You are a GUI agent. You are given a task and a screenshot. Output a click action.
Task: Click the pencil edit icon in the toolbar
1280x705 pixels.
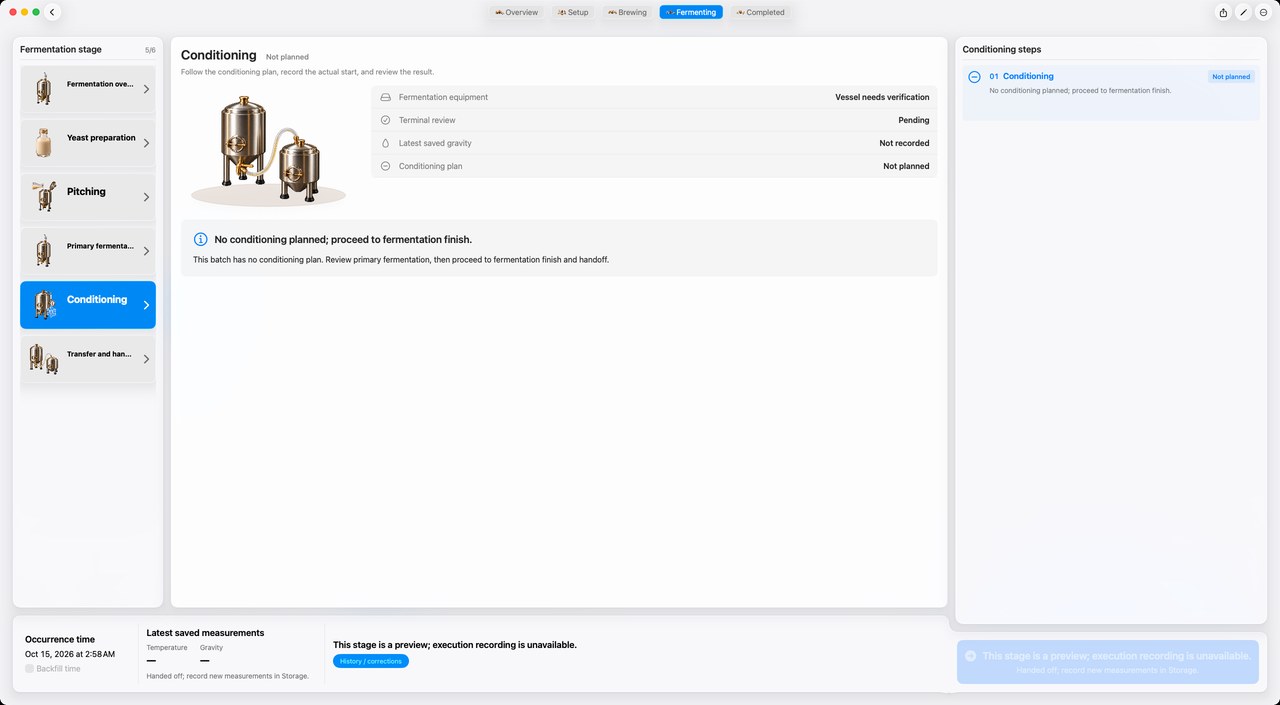point(1243,12)
